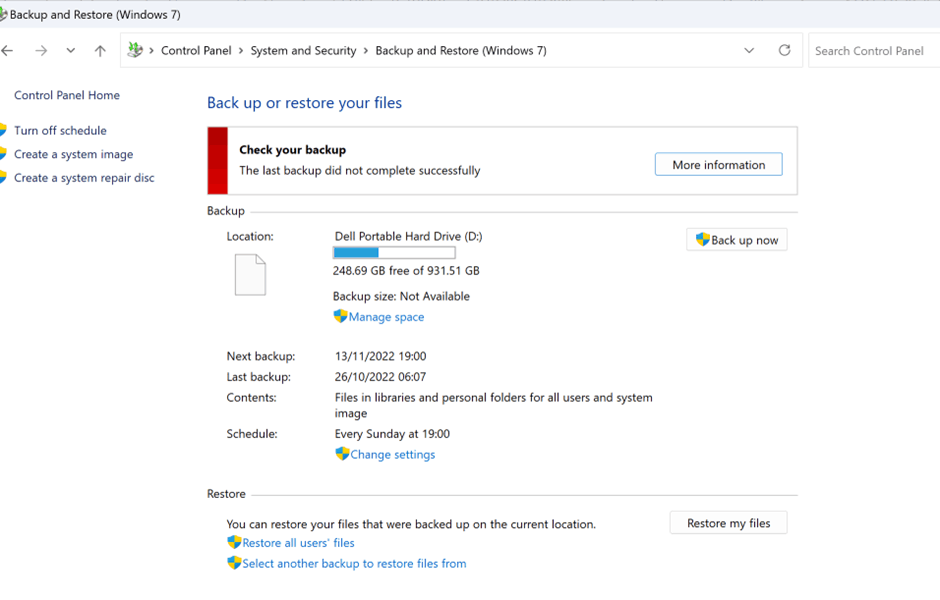This screenshot has height=600, width=940.
Task: Open the Control Panel breadcrumb
Action: pyautogui.click(x=196, y=51)
